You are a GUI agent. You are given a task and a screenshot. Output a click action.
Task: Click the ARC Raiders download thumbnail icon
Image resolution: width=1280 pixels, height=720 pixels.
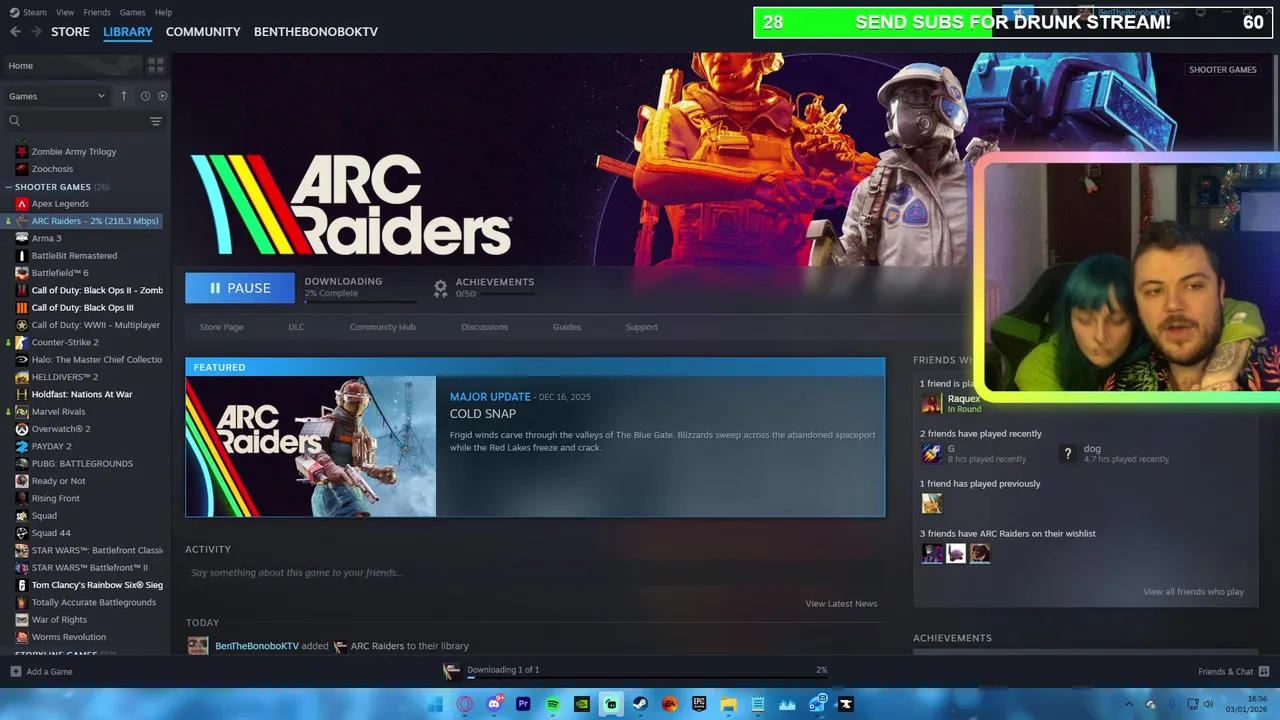pyautogui.click(x=452, y=670)
